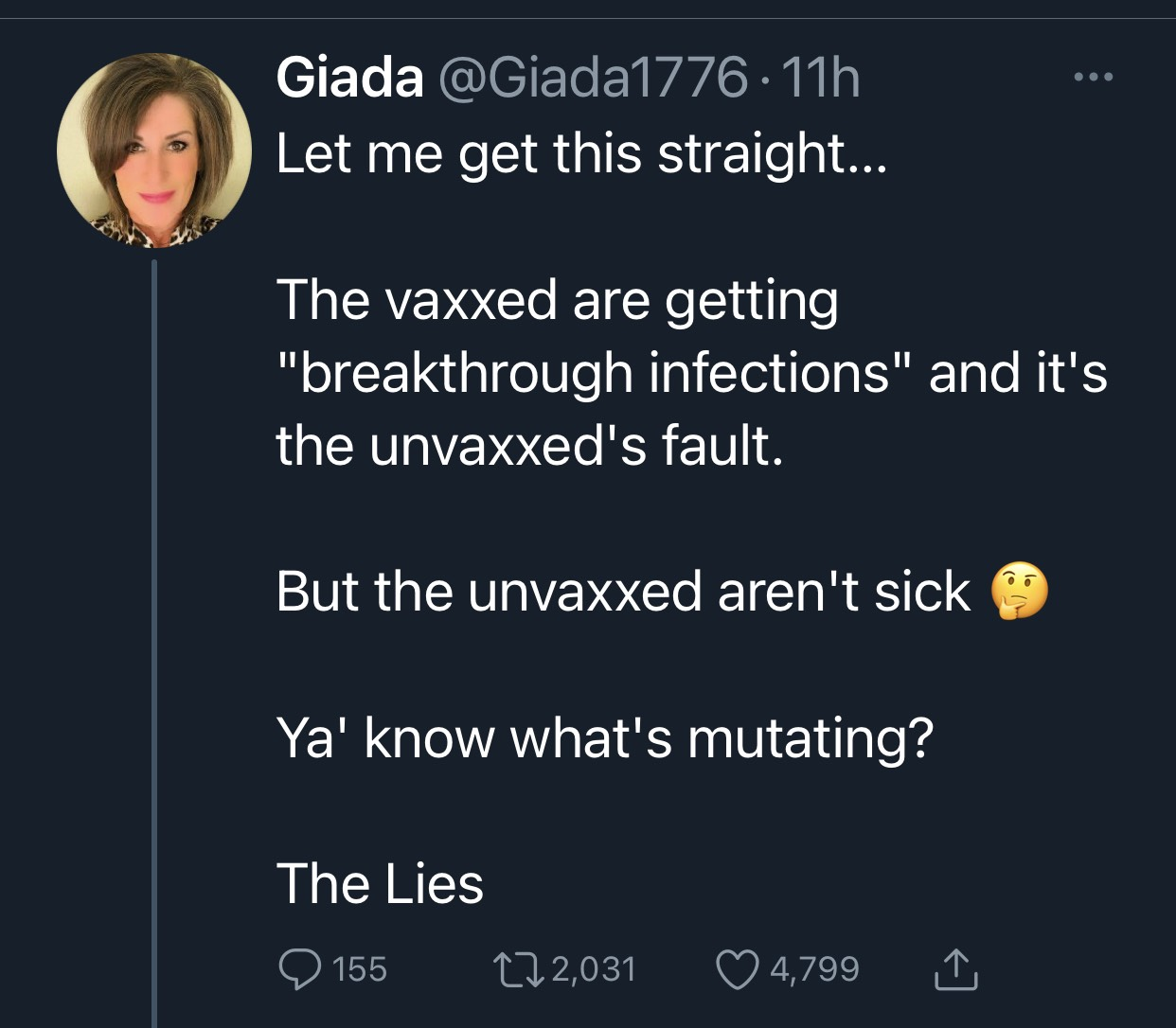This screenshot has height=1028, width=1176.
Task: Retweet this post using the retweet icon
Action: click(517, 969)
